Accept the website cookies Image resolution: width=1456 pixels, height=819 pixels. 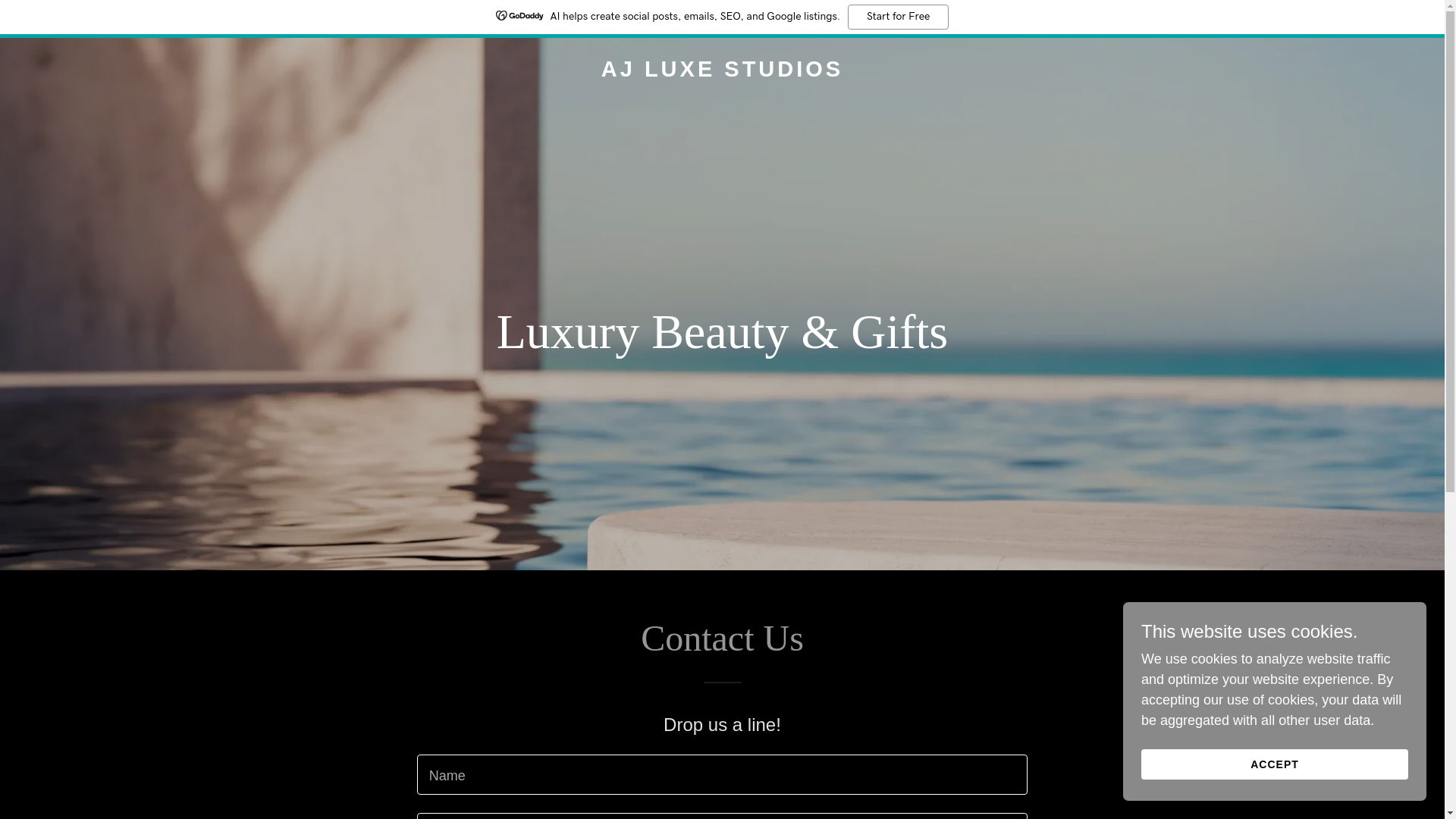[x=1274, y=764]
